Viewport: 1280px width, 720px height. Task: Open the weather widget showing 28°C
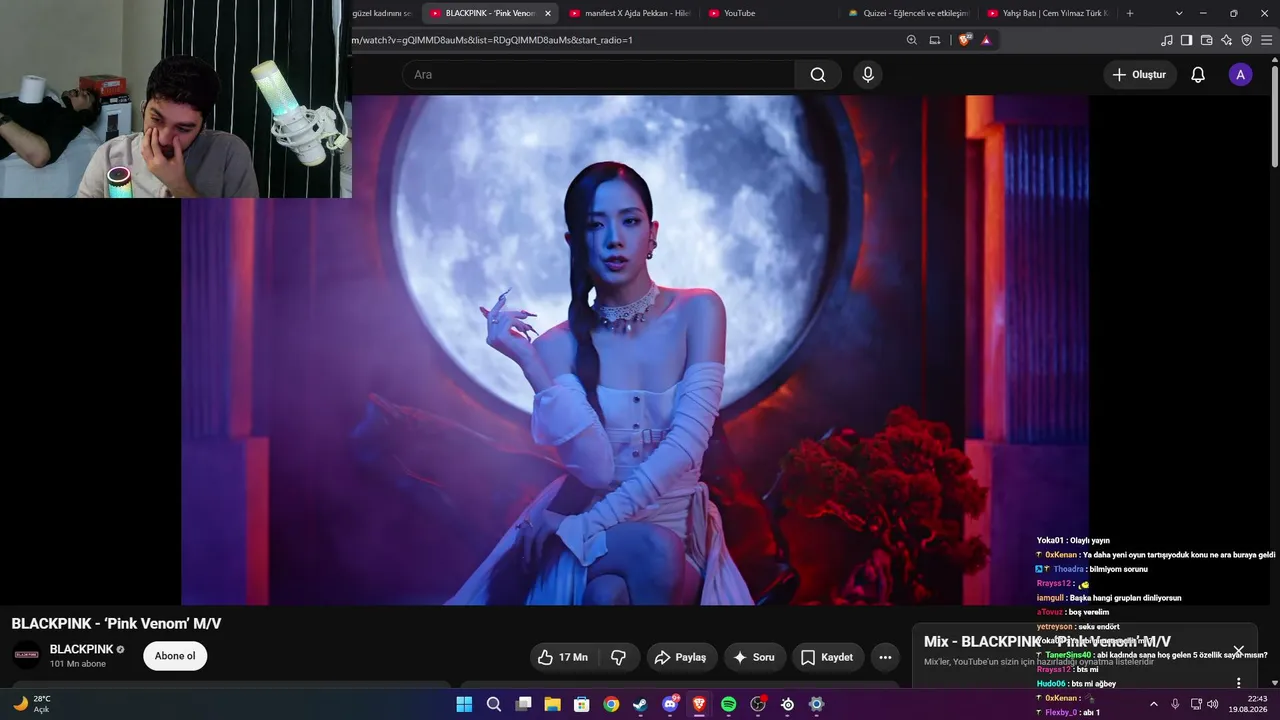32,704
